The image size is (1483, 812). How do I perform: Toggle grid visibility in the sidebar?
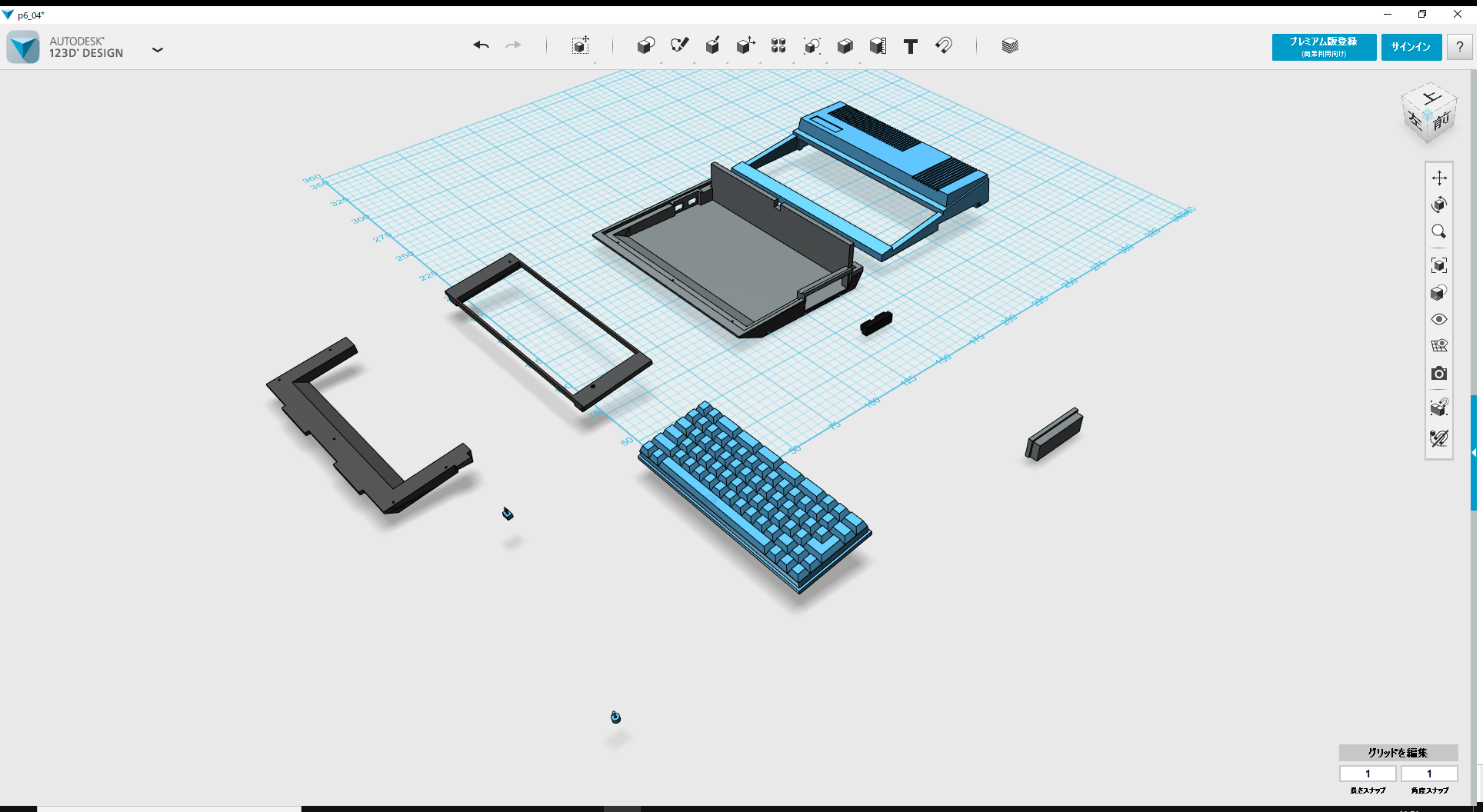pyautogui.click(x=1440, y=345)
